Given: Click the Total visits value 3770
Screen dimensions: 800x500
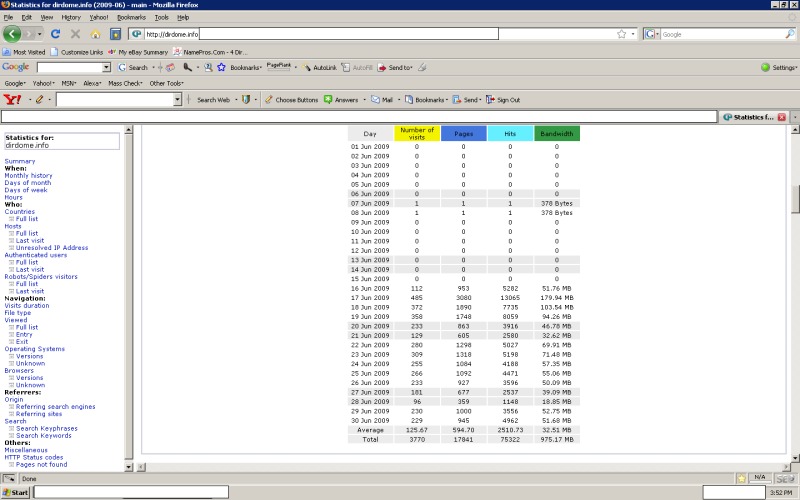Looking at the screenshot, I should (417, 439).
